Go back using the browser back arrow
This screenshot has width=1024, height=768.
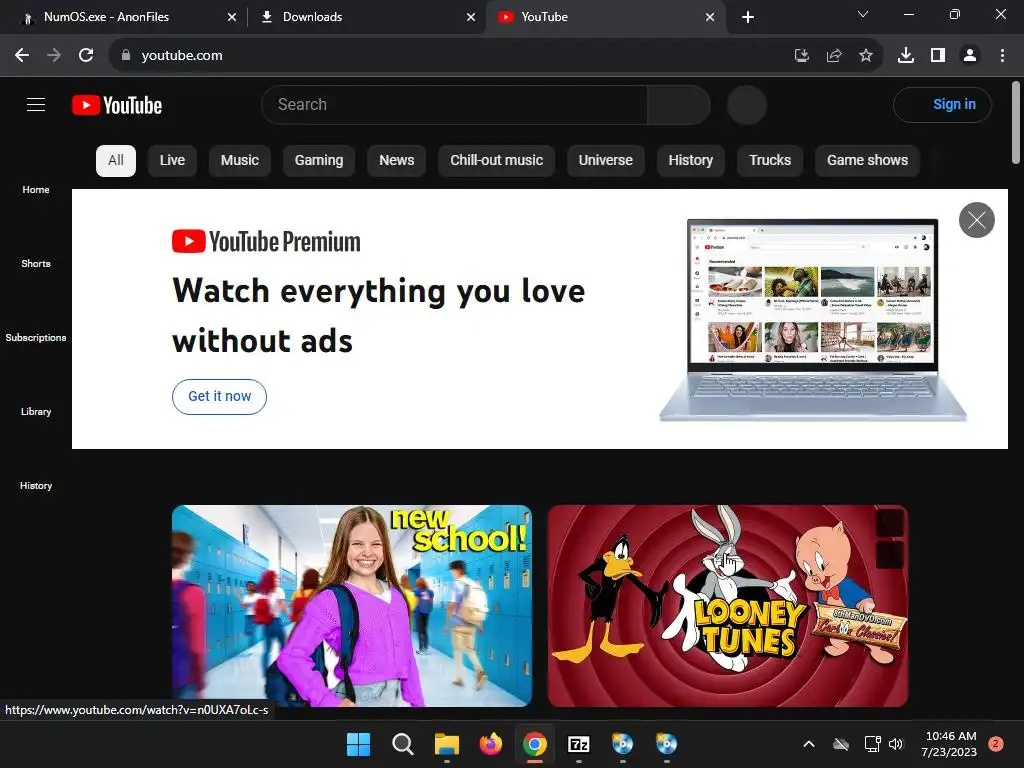tap(22, 56)
